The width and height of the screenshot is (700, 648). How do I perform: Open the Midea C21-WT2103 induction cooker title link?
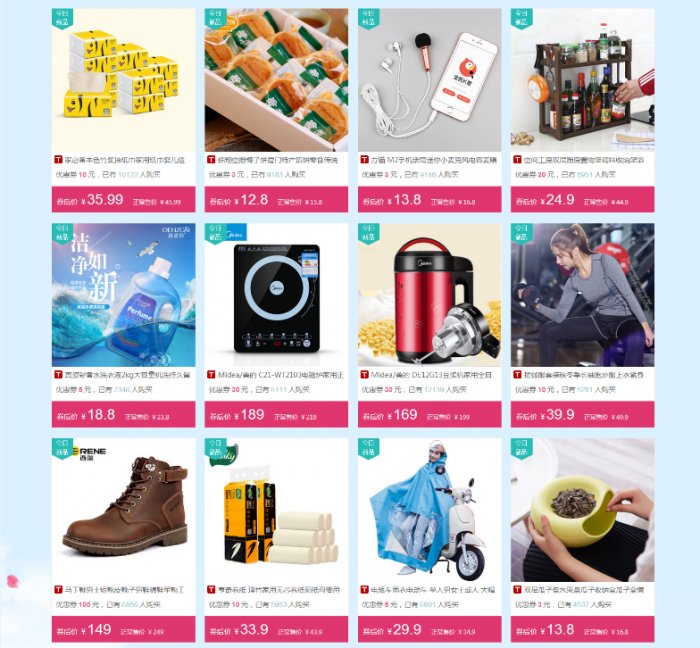click(281, 375)
